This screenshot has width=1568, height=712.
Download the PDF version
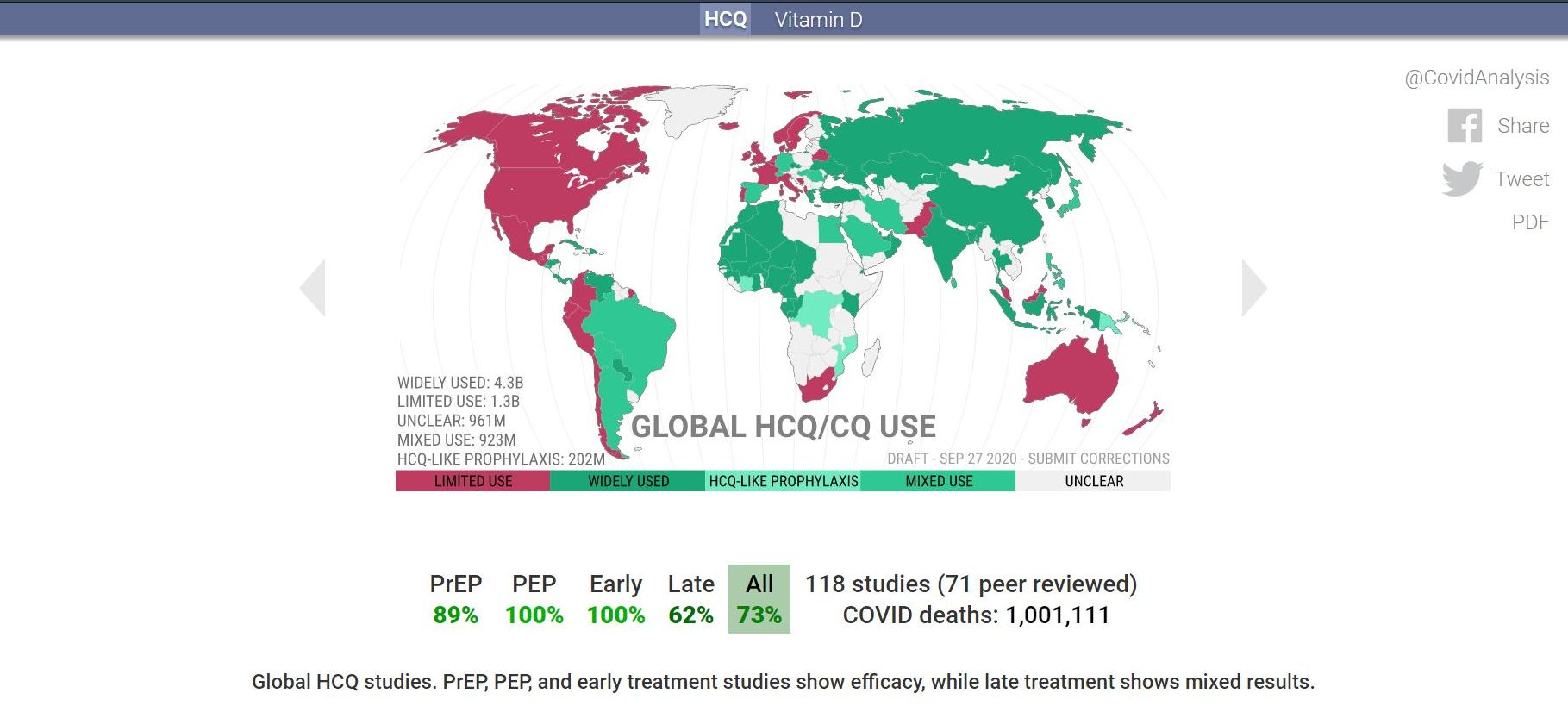point(1529,222)
